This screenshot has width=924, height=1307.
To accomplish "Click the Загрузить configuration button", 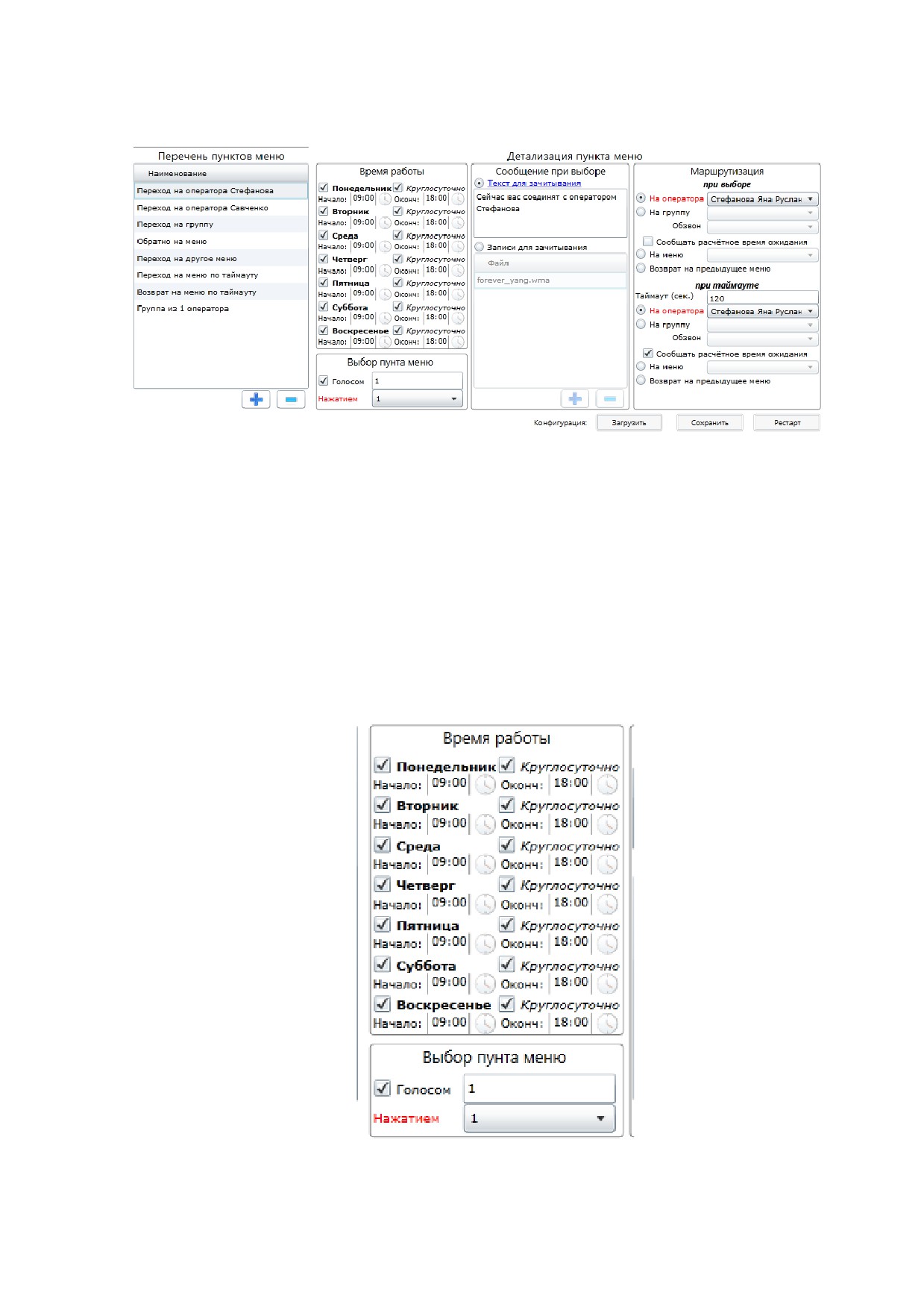I will point(629,423).
